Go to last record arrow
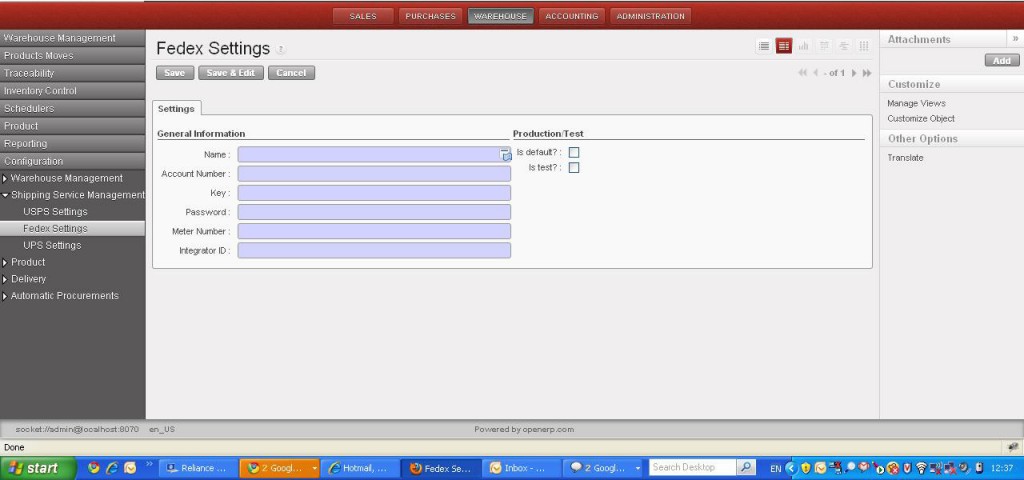The width and height of the screenshot is (1024, 480). (x=867, y=73)
